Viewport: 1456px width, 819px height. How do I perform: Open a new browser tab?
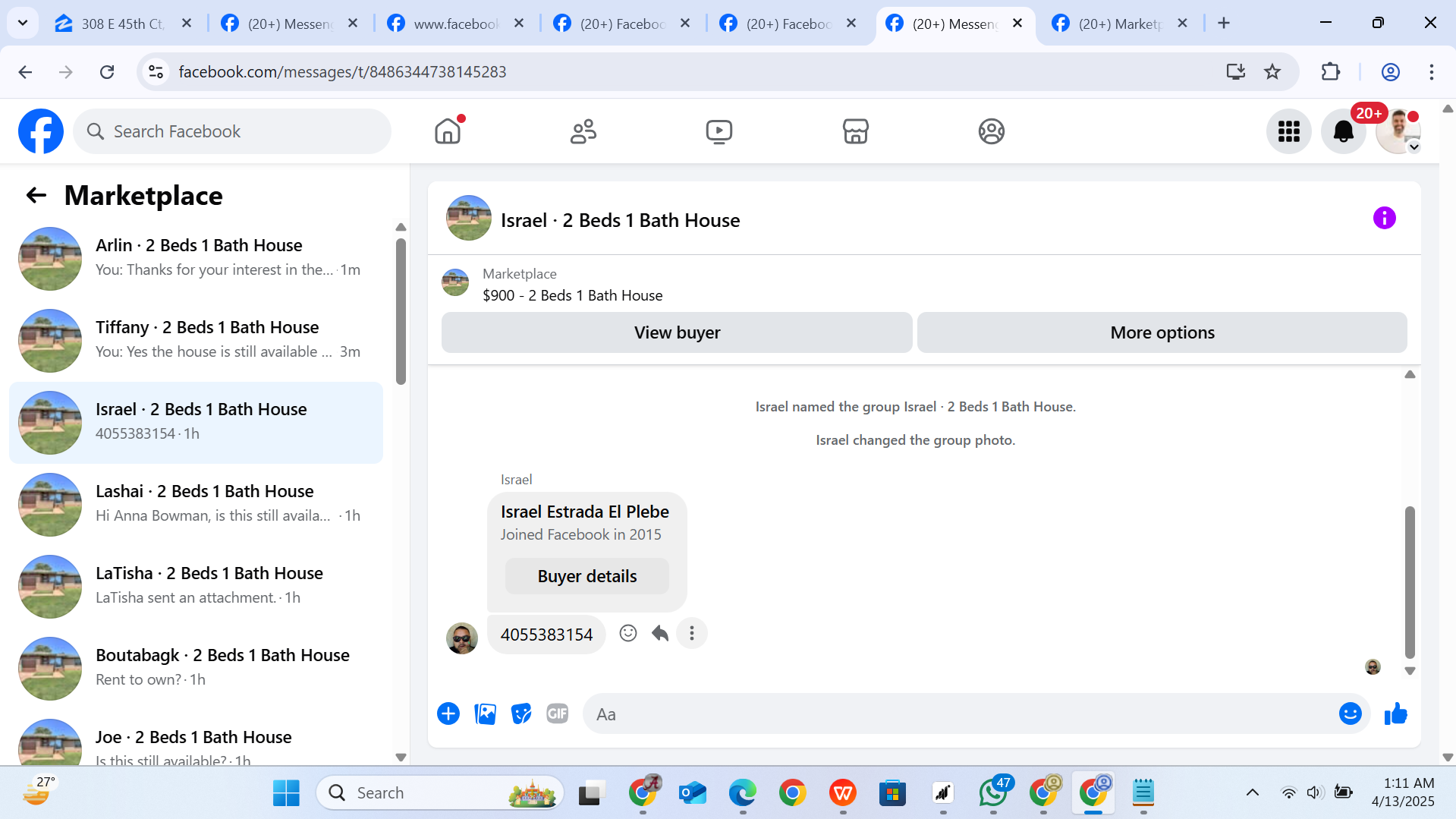pyautogui.click(x=1224, y=24)
